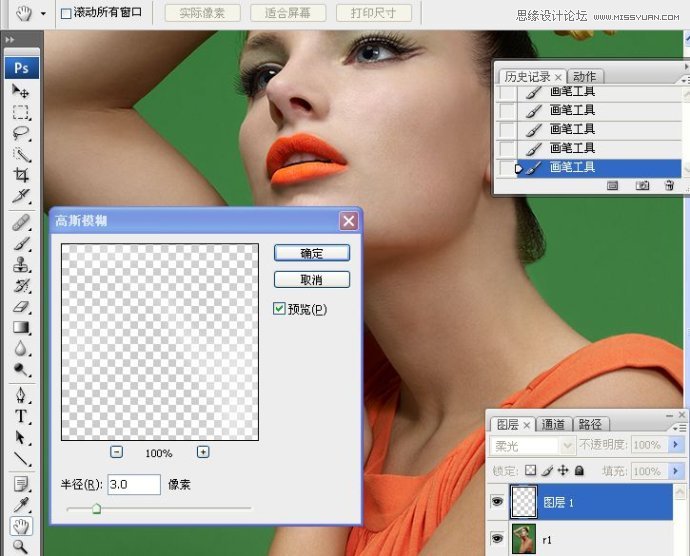Toggle the 预览(P) checkbox
This screenshot has height=556, width=690.
pos(279,309)
